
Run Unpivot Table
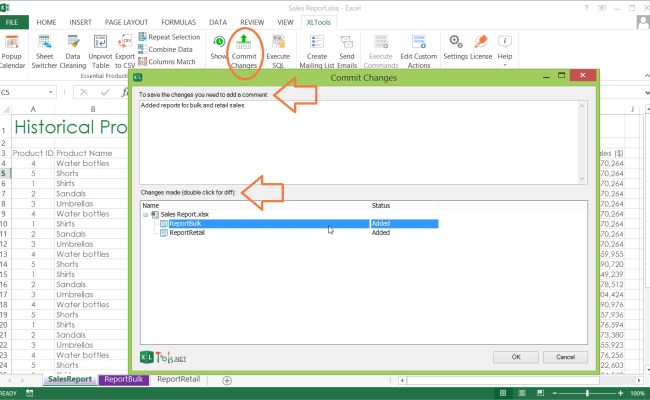point(100,52)
